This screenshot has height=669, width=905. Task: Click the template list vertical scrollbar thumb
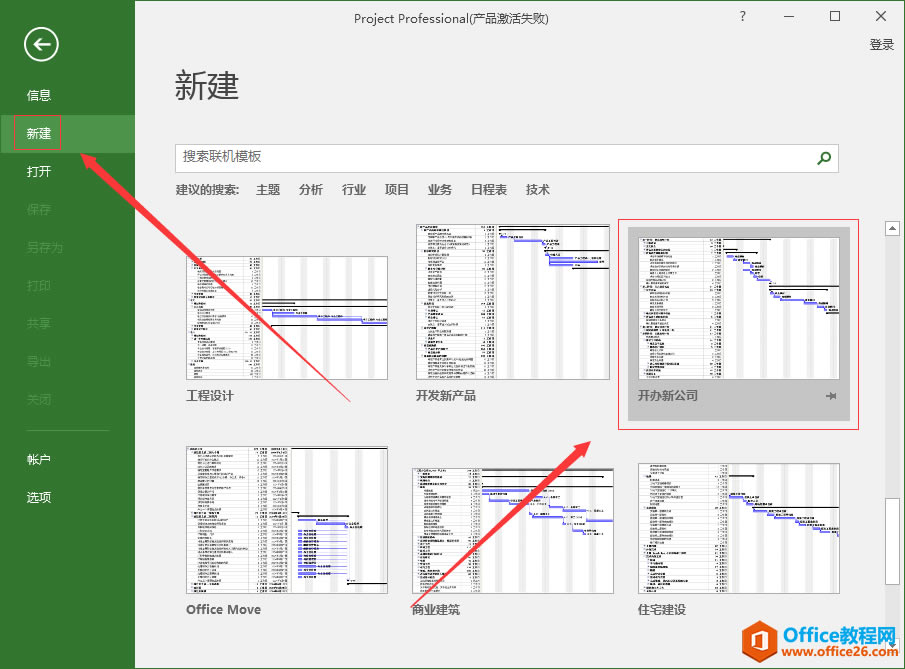[x=892, y=541]
